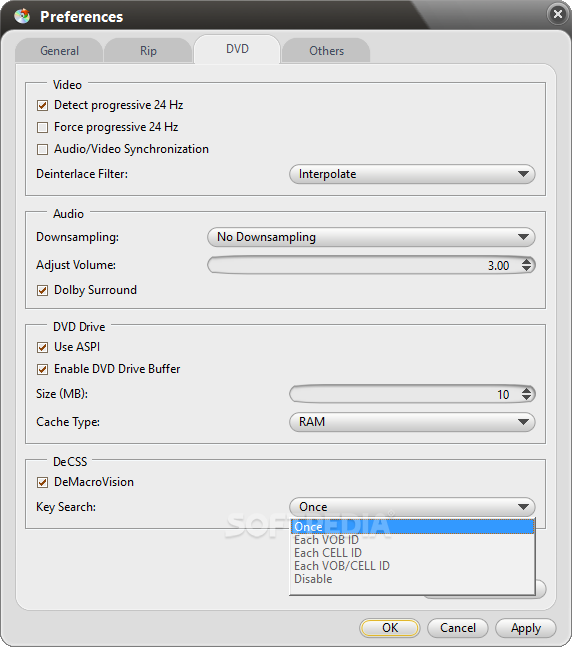This screenshot has width=572, height=647.
Task: Enable Force progressive 24 Hz
Action: (x=43, y=127)
